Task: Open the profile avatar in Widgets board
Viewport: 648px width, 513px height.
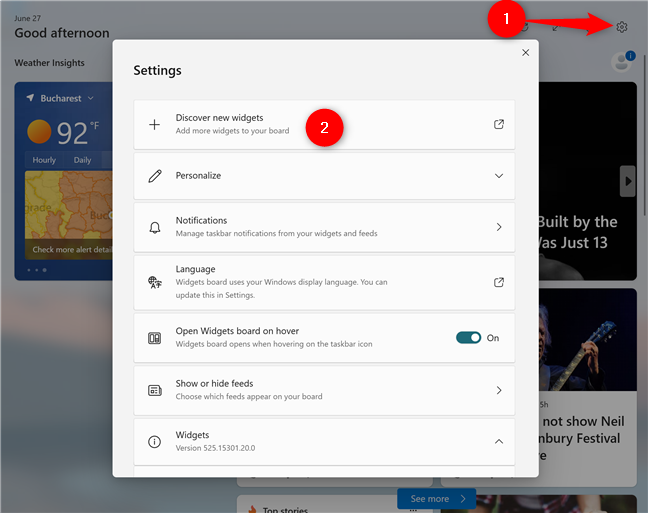Action: 622,62
